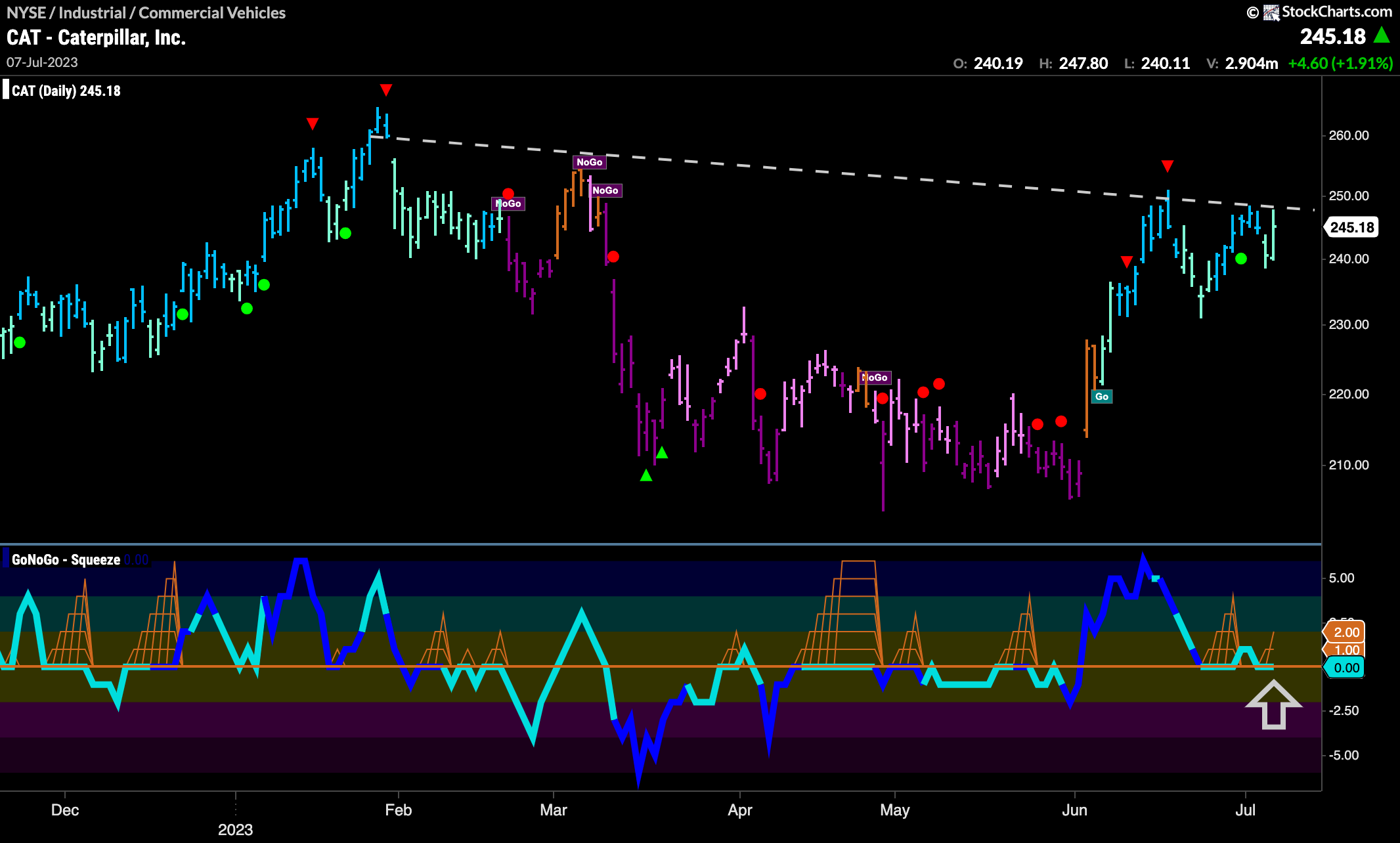This screenshot has height=843, width=1400.
Task: Click the change '+4.60 (+1.91%)'
Action: pyautogui.click(x=1340, y=64)
